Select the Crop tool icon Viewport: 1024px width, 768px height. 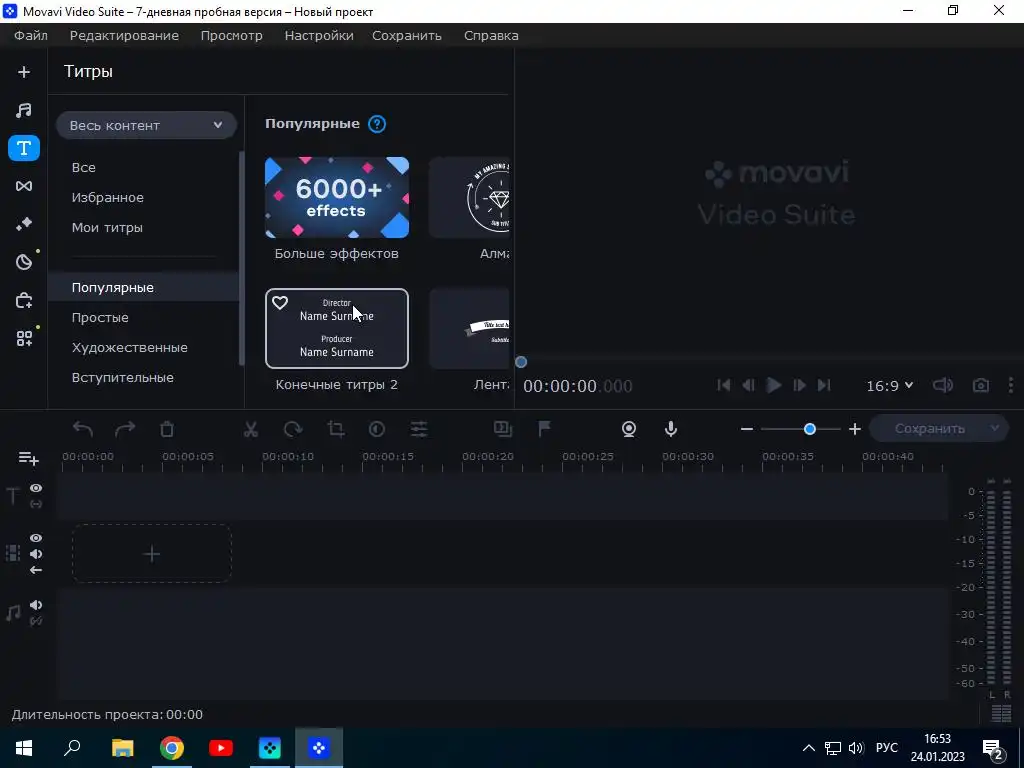[x=336, y=429]
